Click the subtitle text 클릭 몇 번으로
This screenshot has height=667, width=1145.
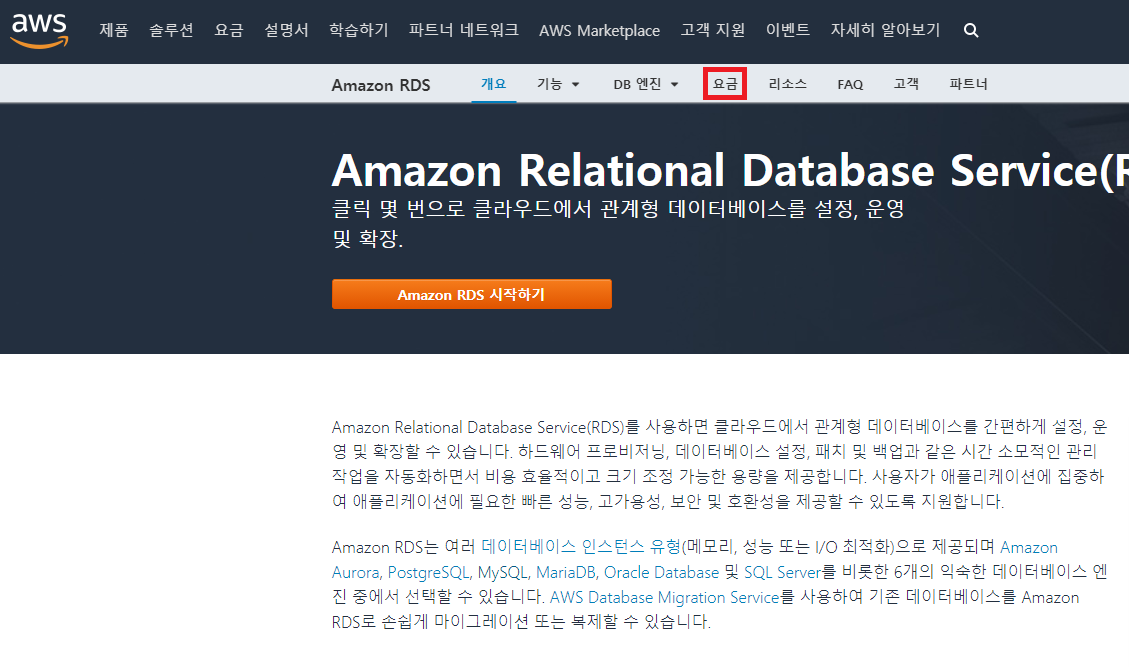[398, 209]
